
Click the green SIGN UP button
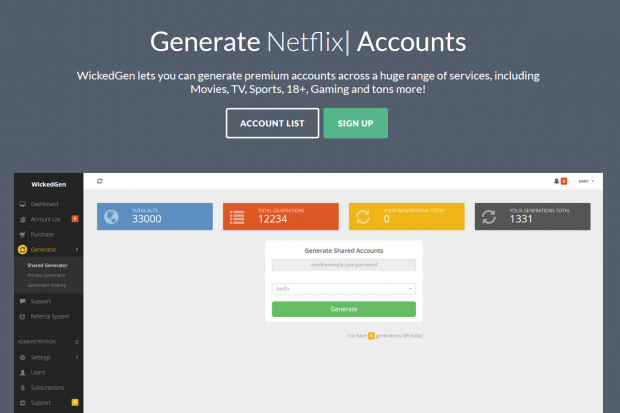[x=355, y=123]
